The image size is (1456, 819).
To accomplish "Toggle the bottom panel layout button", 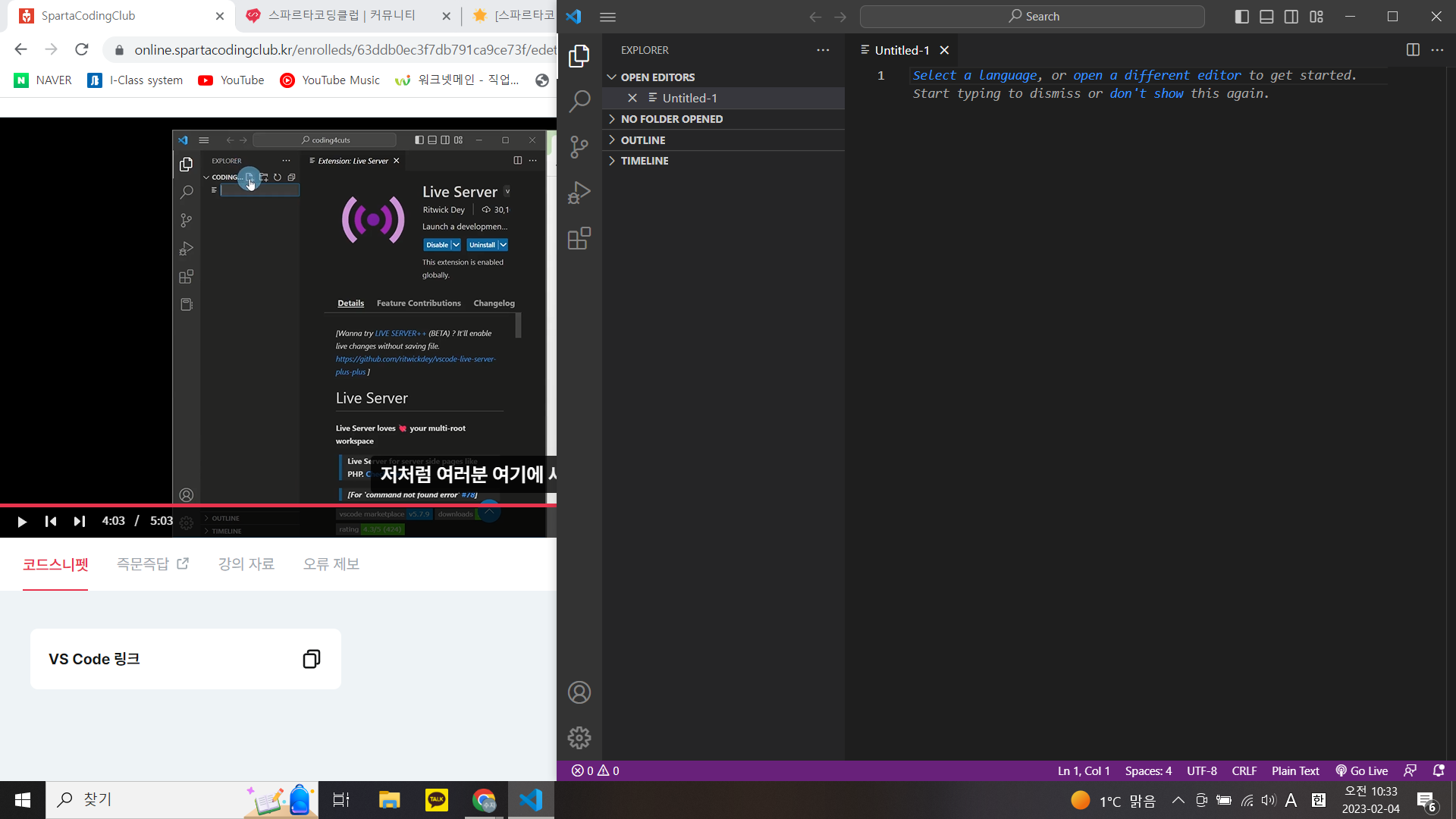I will pyautogui.click(x=1266, y=17).
